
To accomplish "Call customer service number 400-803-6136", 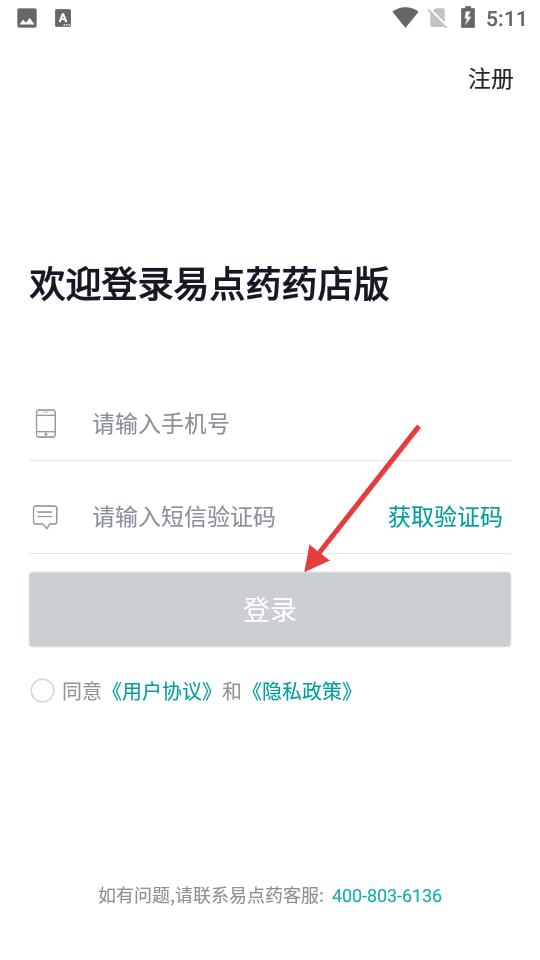I will 386,896.
